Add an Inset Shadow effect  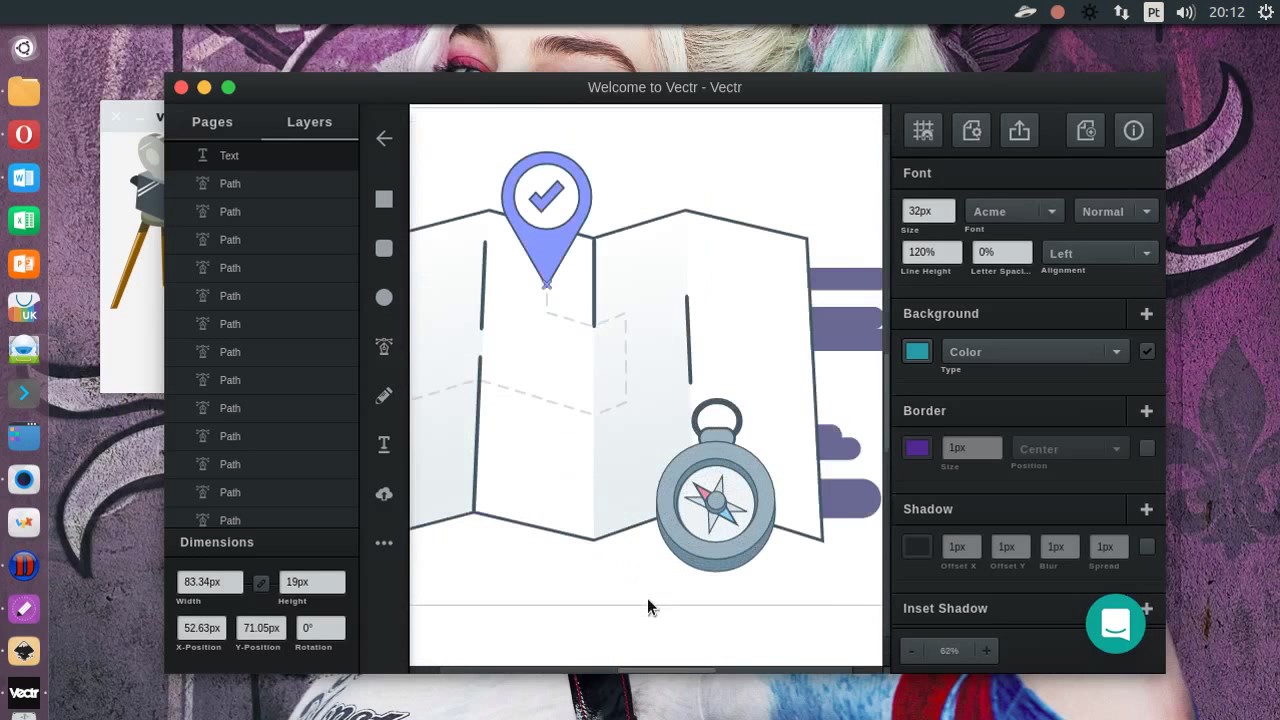coord(1146,608)
